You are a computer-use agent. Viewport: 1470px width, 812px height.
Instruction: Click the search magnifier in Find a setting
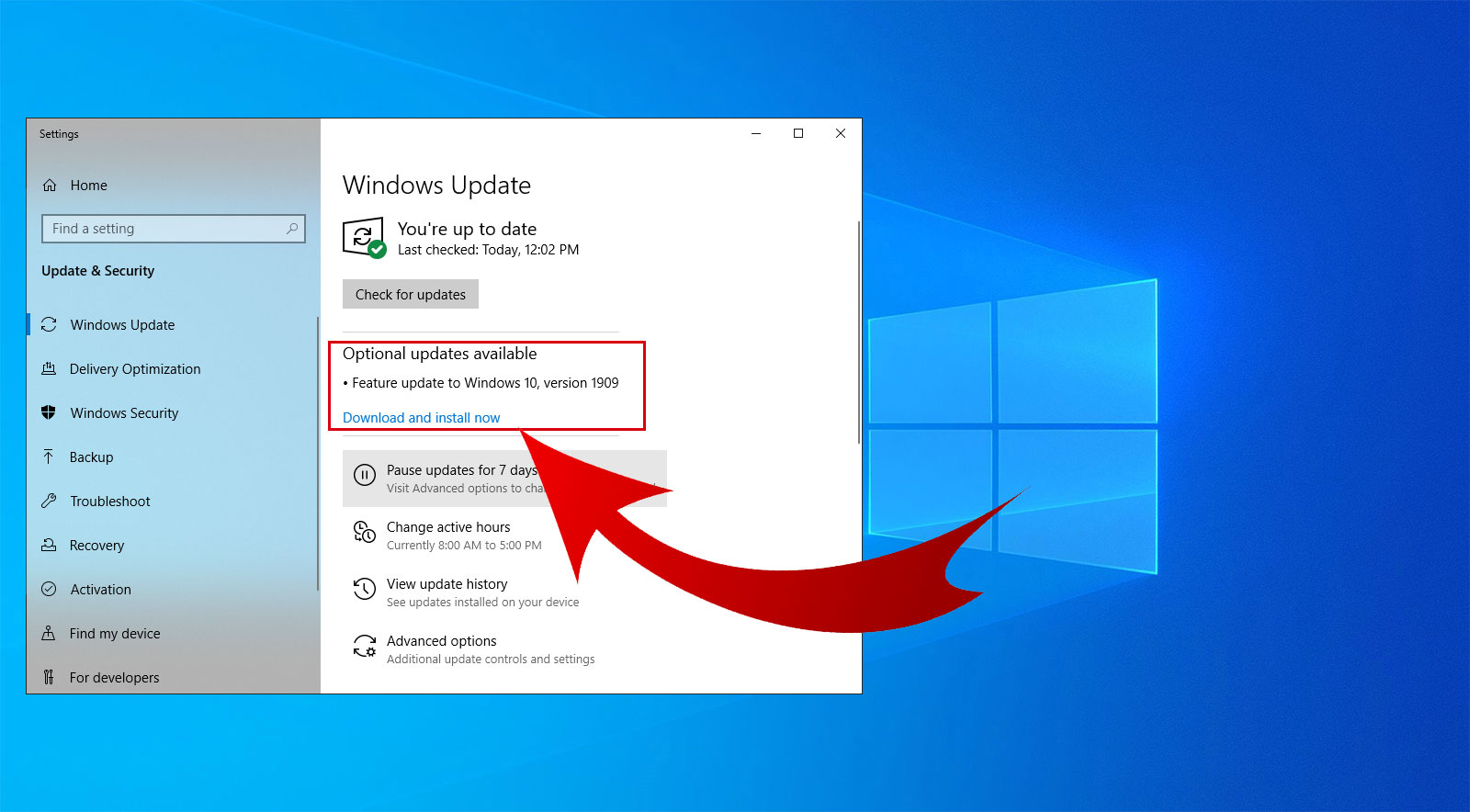[292, 229]
